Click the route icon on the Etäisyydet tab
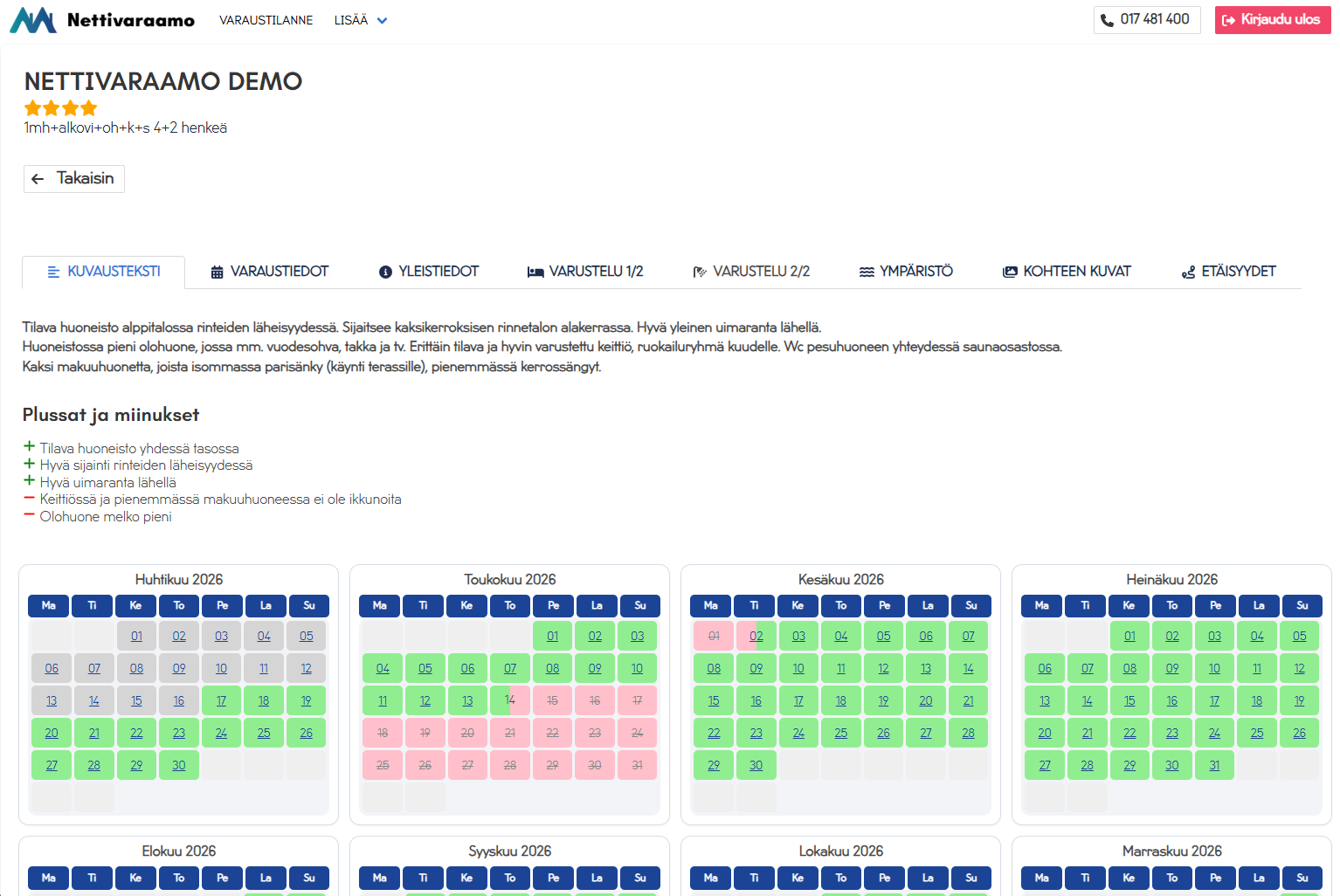Image resolution: width=1340 pixels, height=896 pixels. 1188,272
